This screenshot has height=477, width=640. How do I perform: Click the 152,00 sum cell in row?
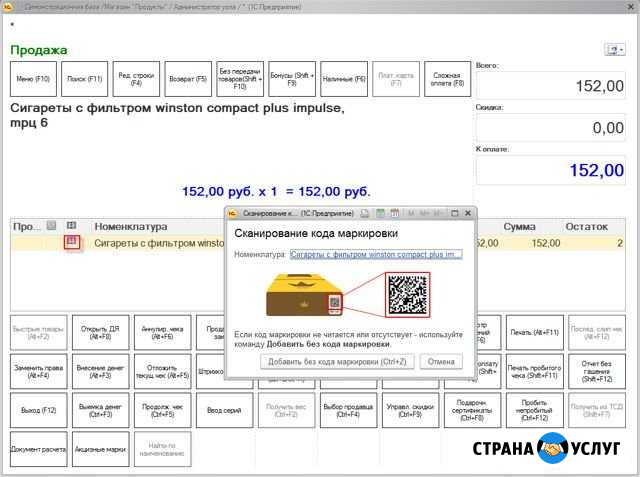coord(546,243)
